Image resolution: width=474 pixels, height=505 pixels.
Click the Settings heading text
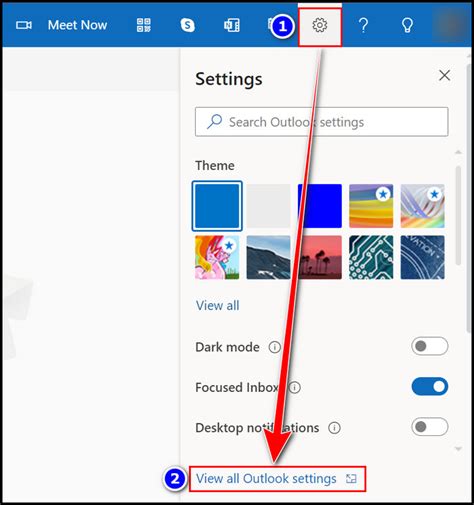point(229,79)
